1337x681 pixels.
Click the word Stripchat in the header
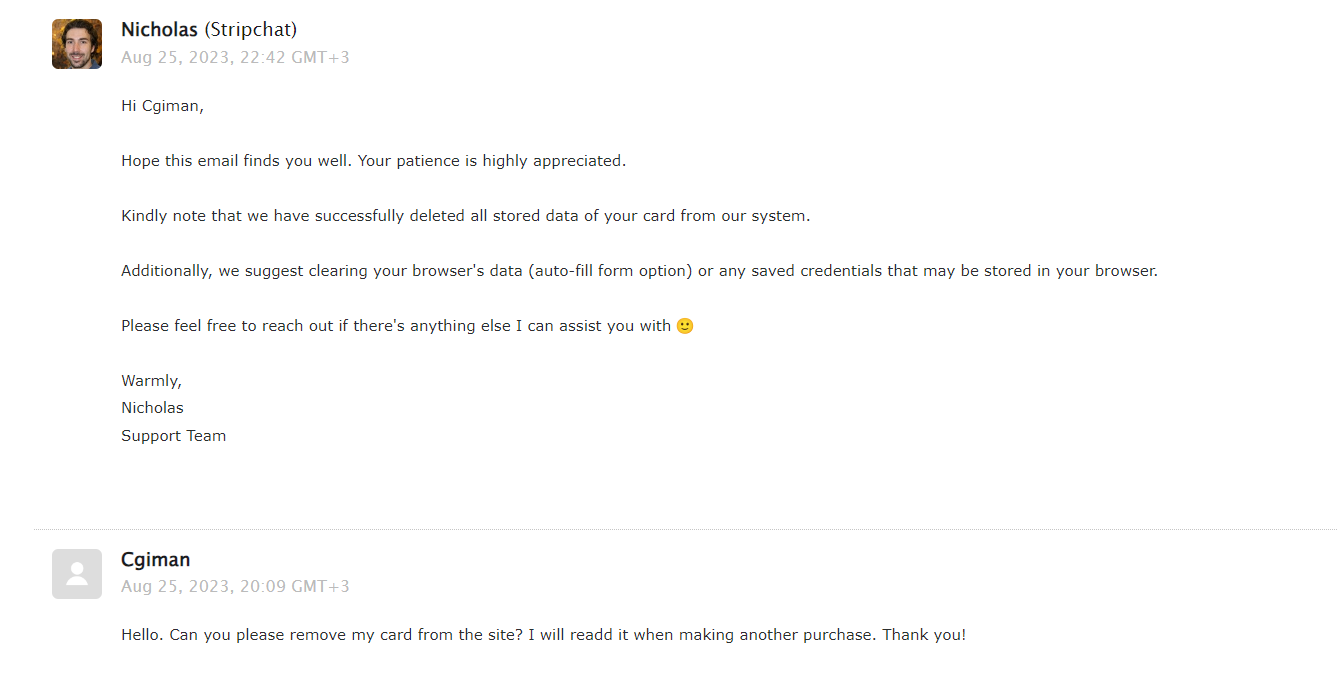(251, 30)
